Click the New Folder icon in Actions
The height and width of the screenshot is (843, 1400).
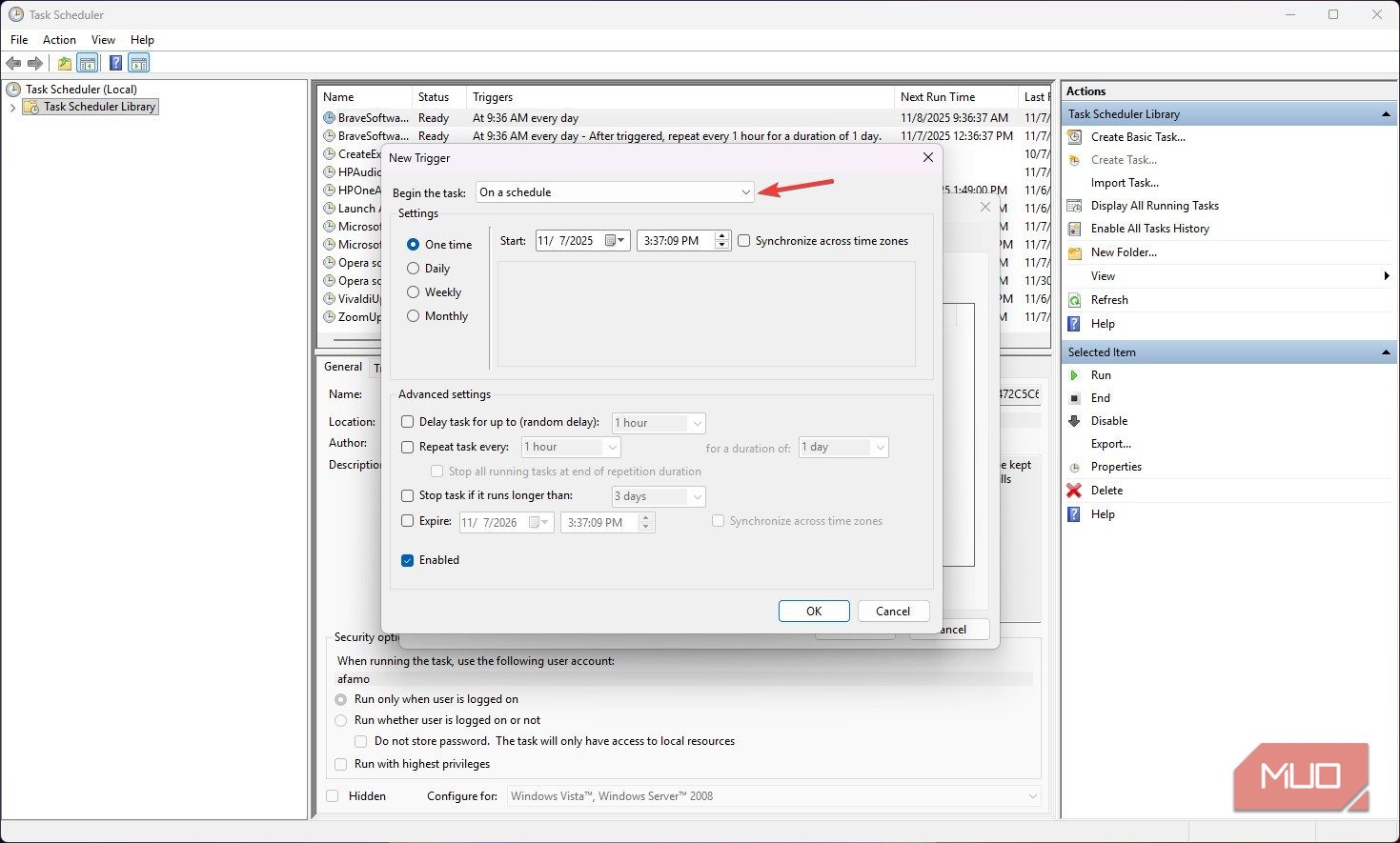pos(1074,252)
